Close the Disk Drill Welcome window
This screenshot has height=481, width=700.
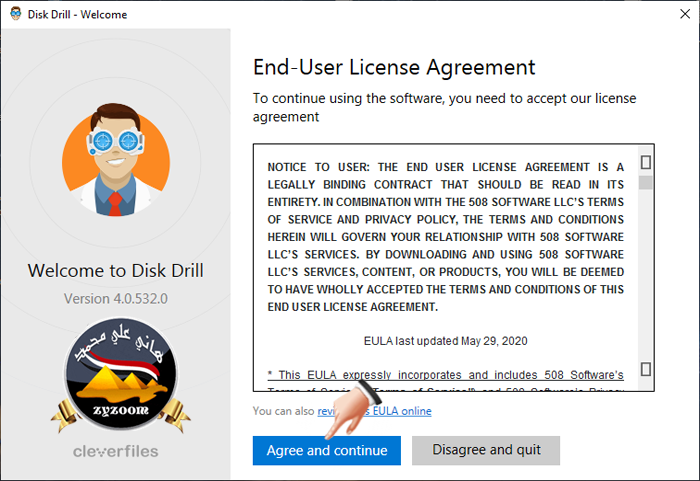pyautogui.click(x=685, y=14)
